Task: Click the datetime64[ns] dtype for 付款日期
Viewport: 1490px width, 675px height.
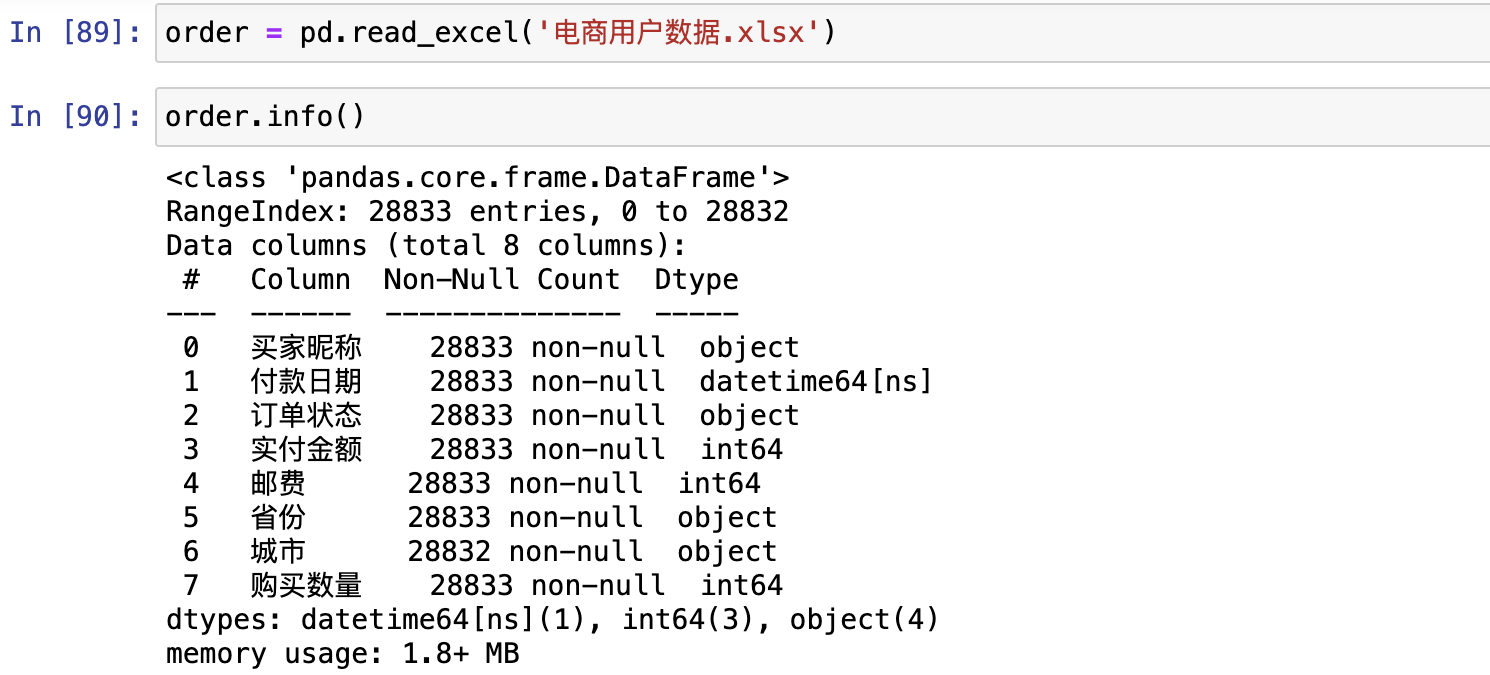Action: (x=815, y=382)
